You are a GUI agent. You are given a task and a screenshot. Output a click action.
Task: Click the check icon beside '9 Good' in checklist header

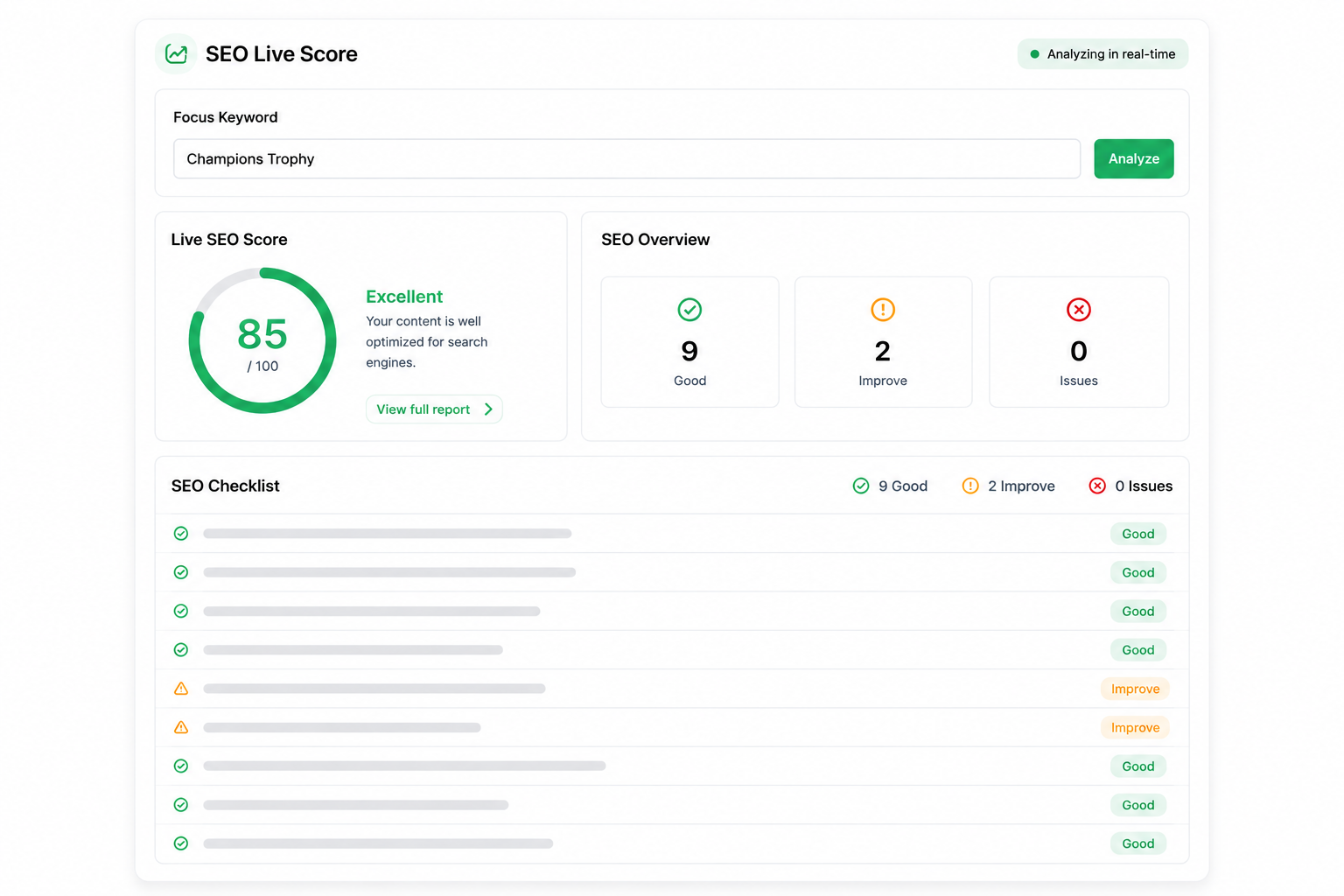861,486
